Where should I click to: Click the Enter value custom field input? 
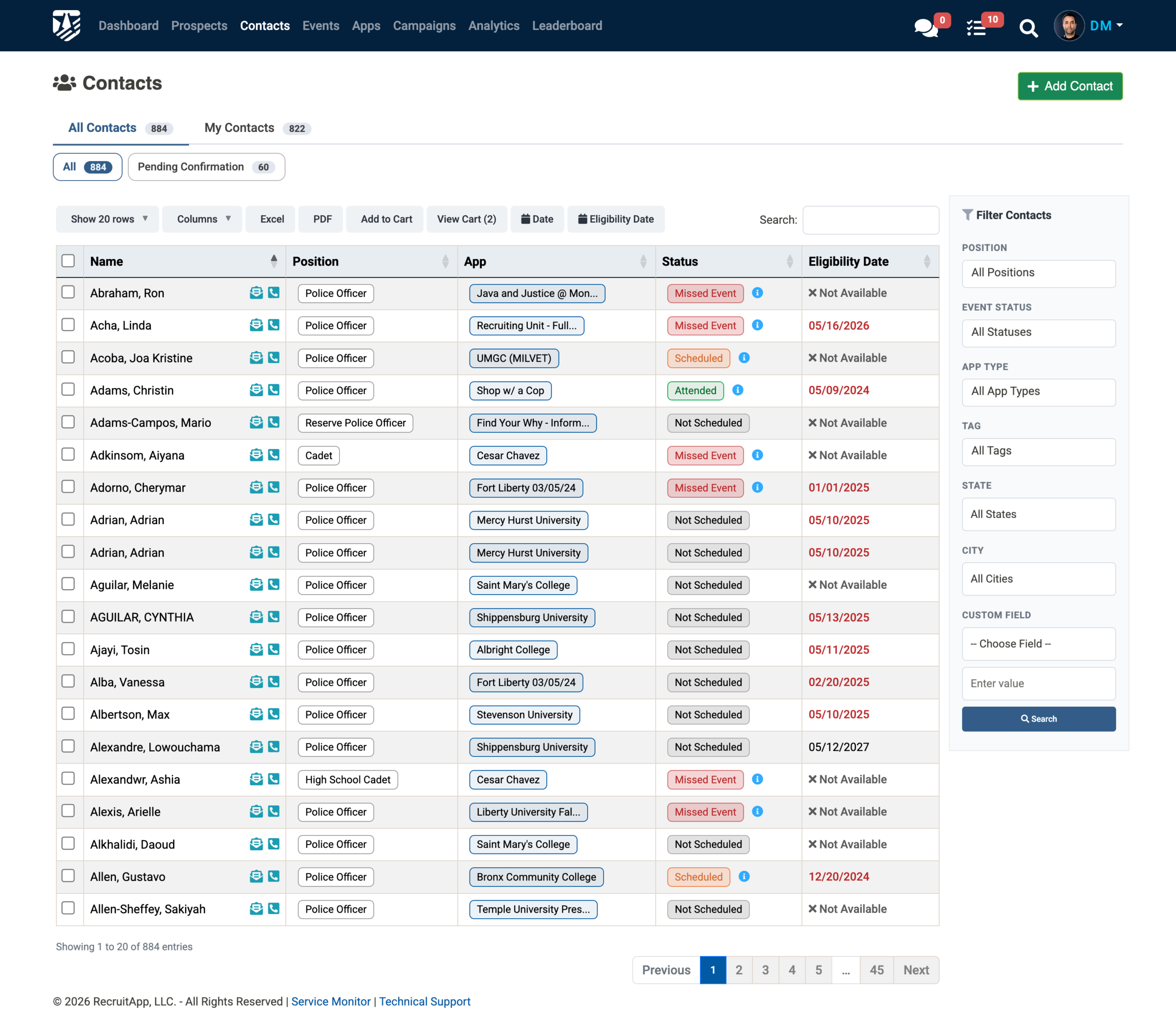1039,683
